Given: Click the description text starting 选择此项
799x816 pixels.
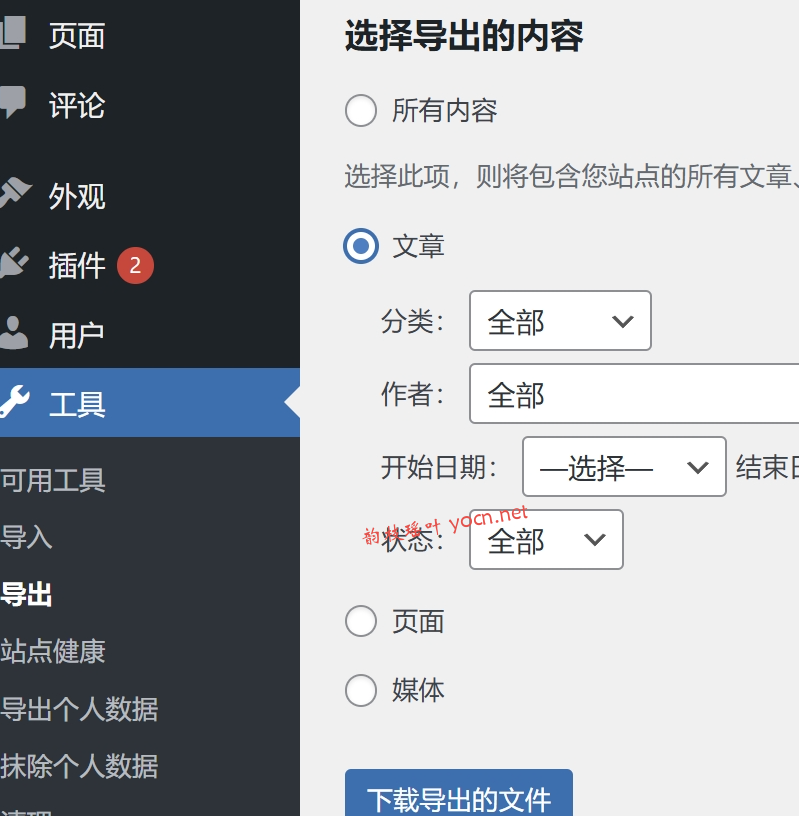Looking at the screenshot, I should coord(572,176).
